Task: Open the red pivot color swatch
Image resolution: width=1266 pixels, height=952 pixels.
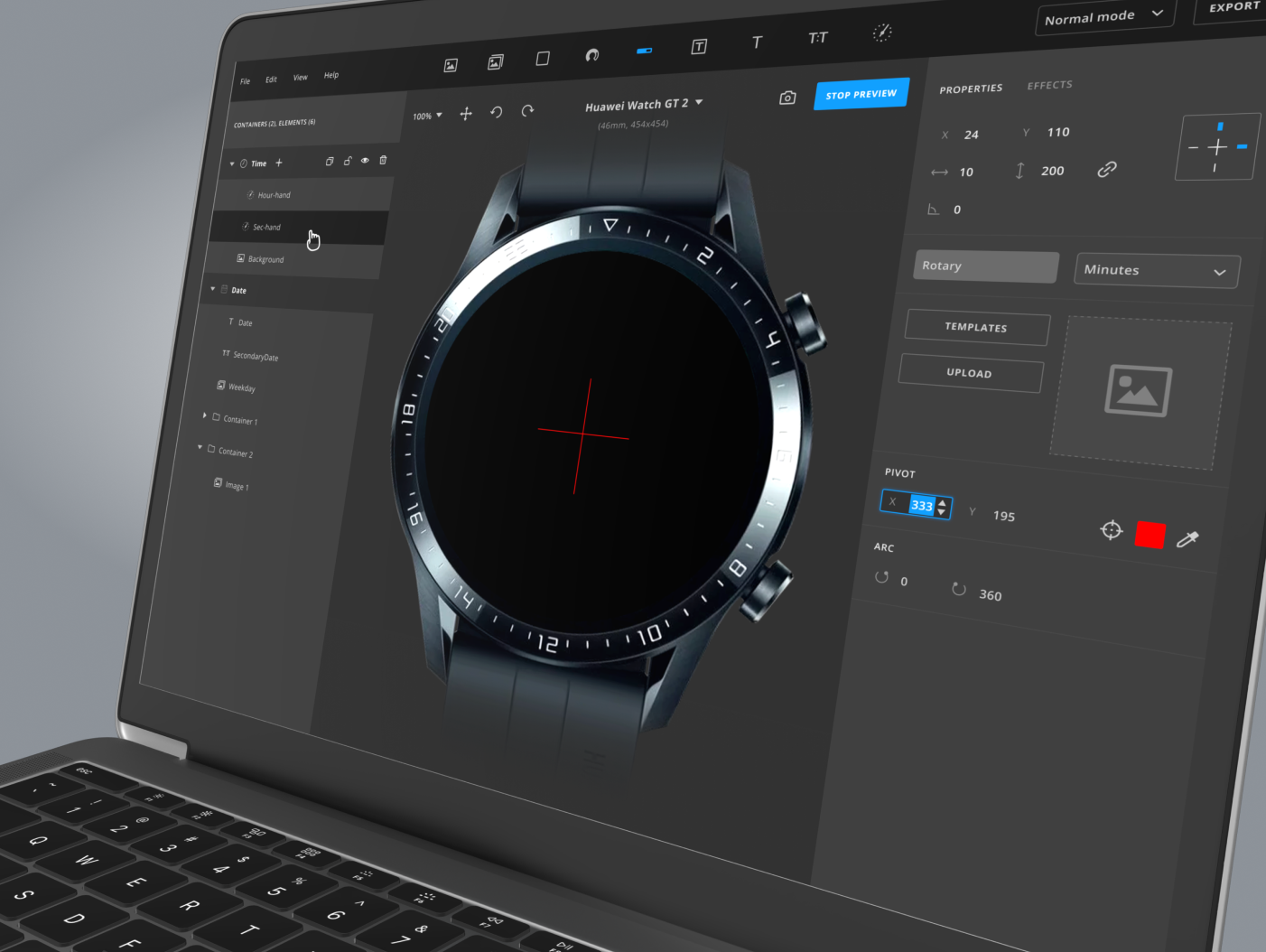Action: [1150, 535]
